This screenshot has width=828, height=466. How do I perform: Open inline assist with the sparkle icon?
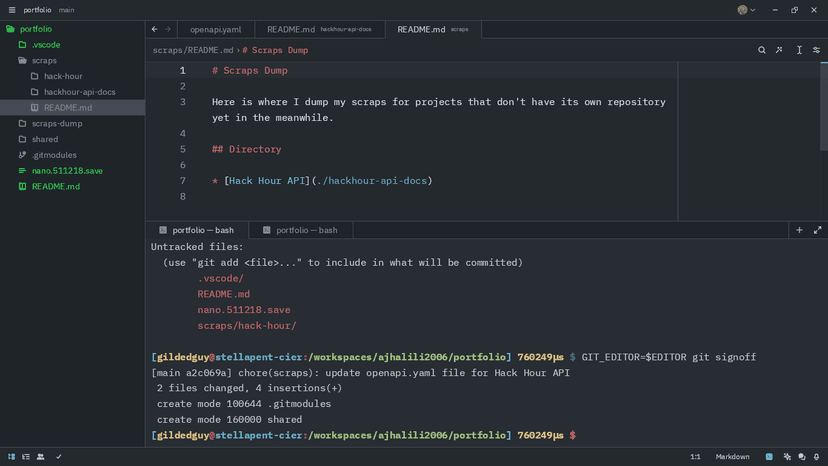click(x=779, y=50)
